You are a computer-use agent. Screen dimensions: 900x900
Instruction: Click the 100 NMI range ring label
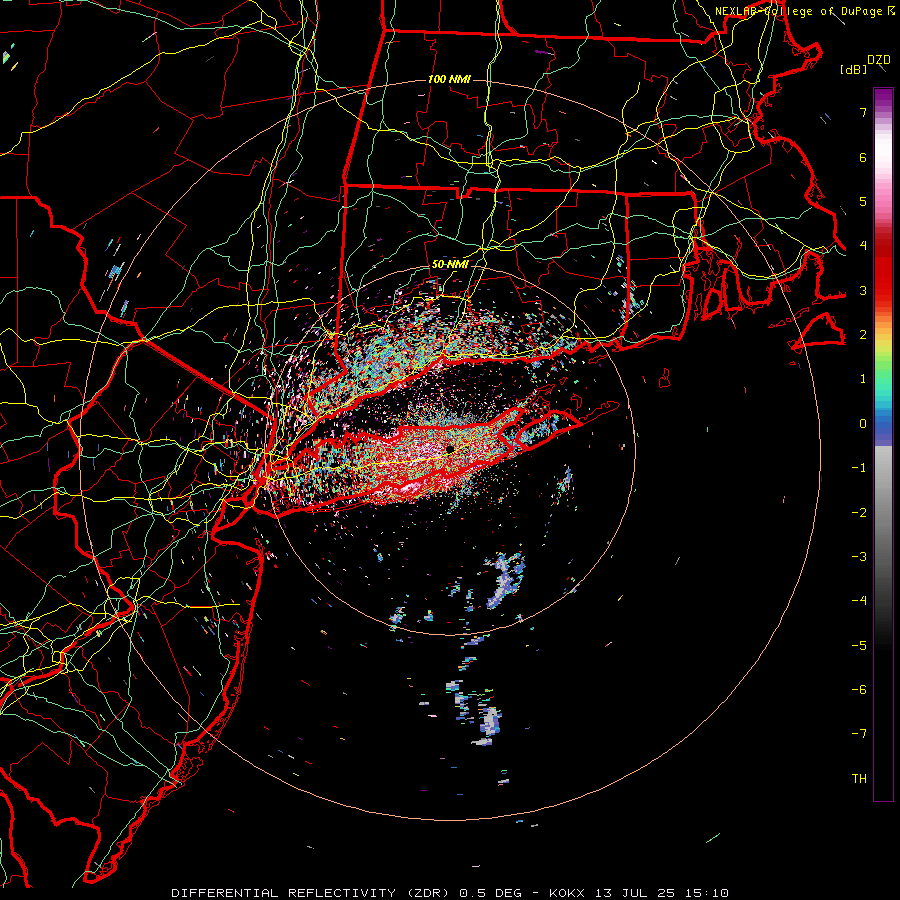click(449, 79)
